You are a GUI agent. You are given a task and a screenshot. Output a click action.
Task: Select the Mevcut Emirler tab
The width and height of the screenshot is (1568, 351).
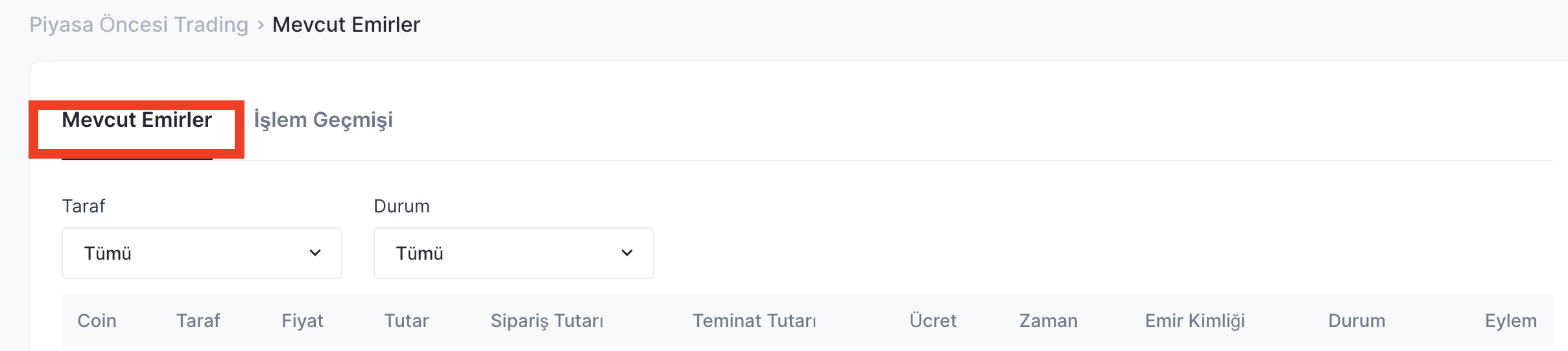[x=137, y=120]
